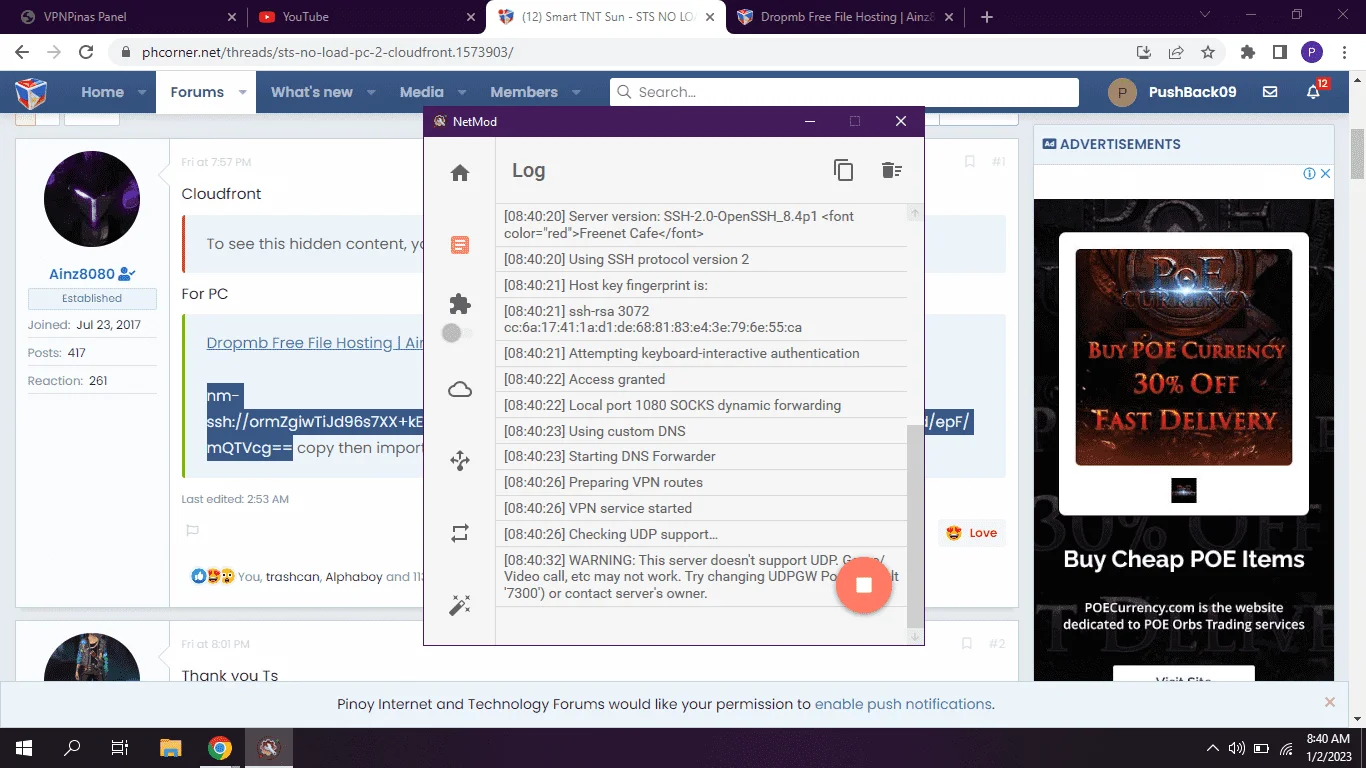
Task: Stop the VPN with the orange button
Action: [864, 585]
